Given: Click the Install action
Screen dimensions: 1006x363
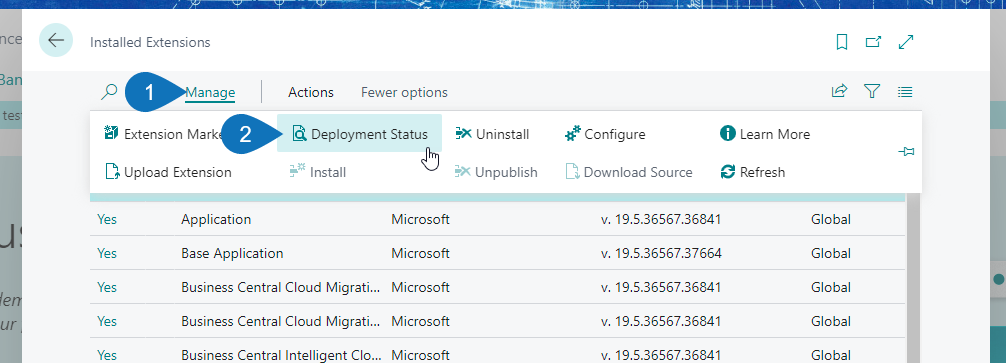Looking at the screenshot, I should 318,172.
